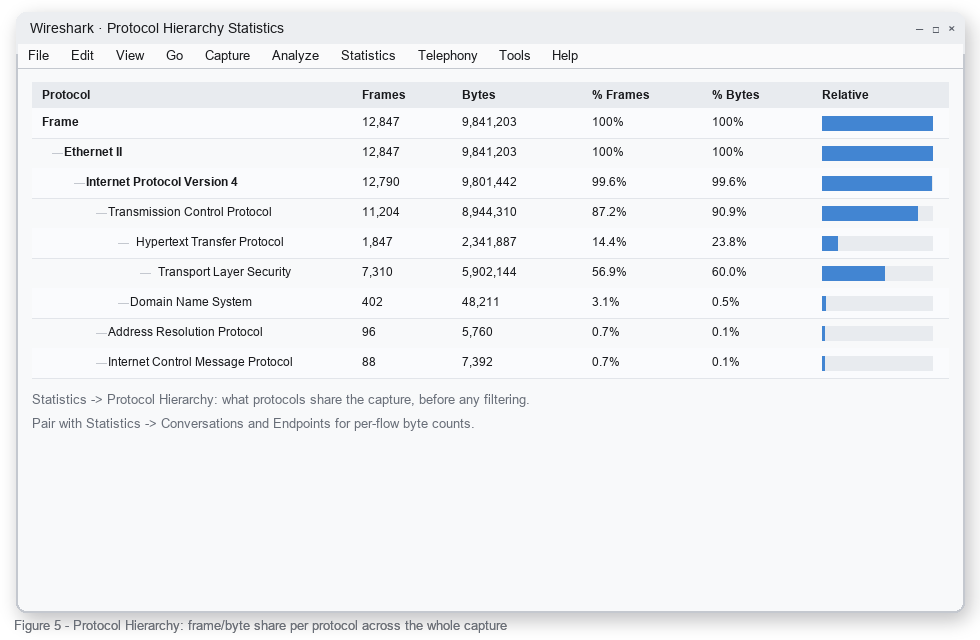Click the 7,392 bytes value

coord(478,362)
